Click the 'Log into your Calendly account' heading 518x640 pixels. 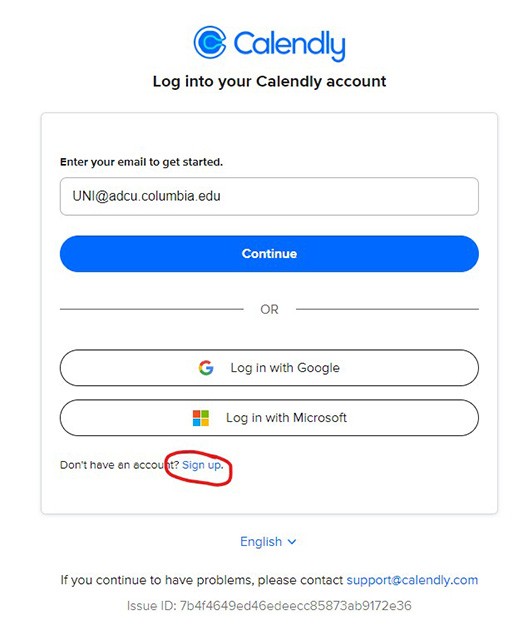pyautogui.click(x=269, y=82)
